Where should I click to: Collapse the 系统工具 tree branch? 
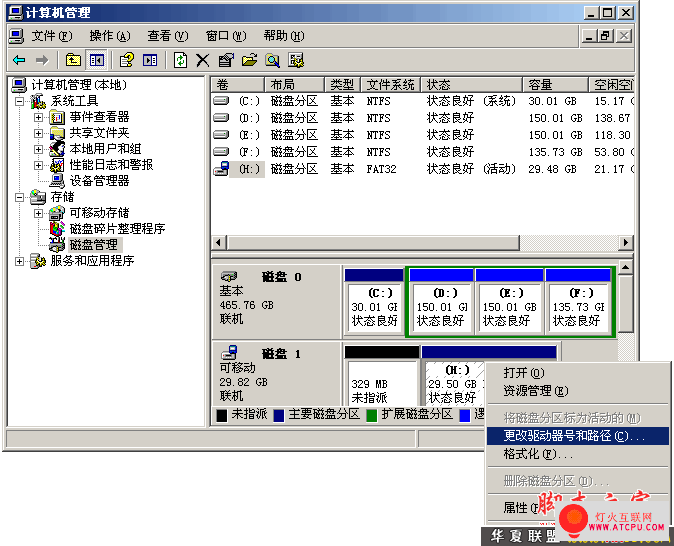(x=19, y=101)
